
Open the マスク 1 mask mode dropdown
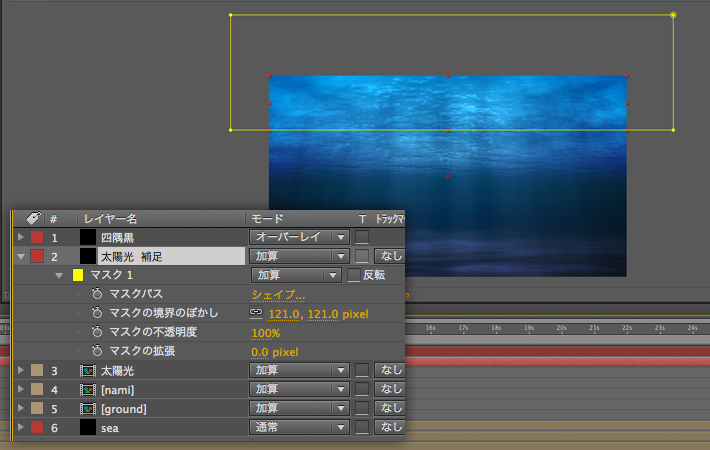click(x=298, y=275)
